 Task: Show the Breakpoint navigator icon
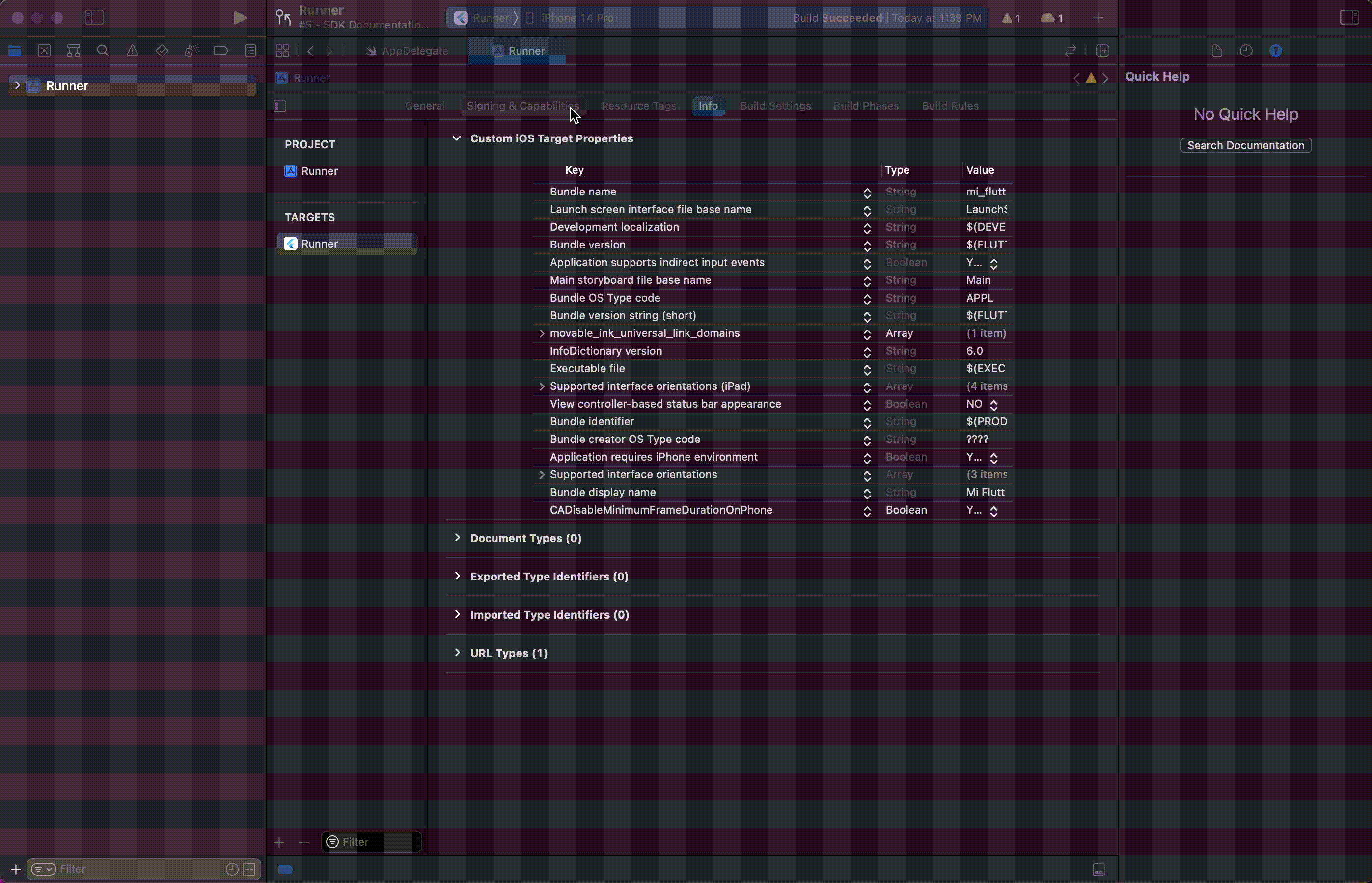coord(221,51)
